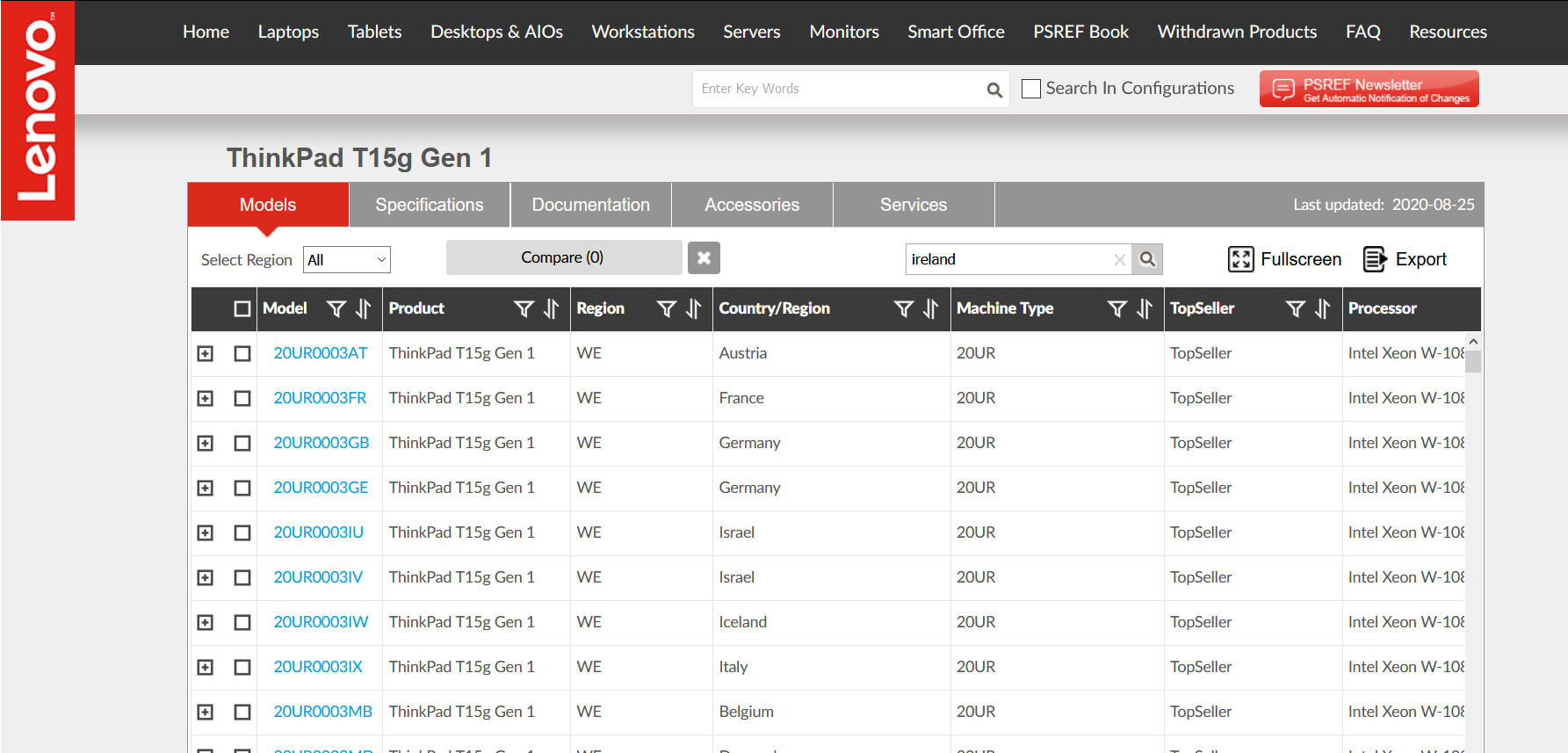
Task: Check the box for model 20UR0003AT
Action: tap(242, 353)
